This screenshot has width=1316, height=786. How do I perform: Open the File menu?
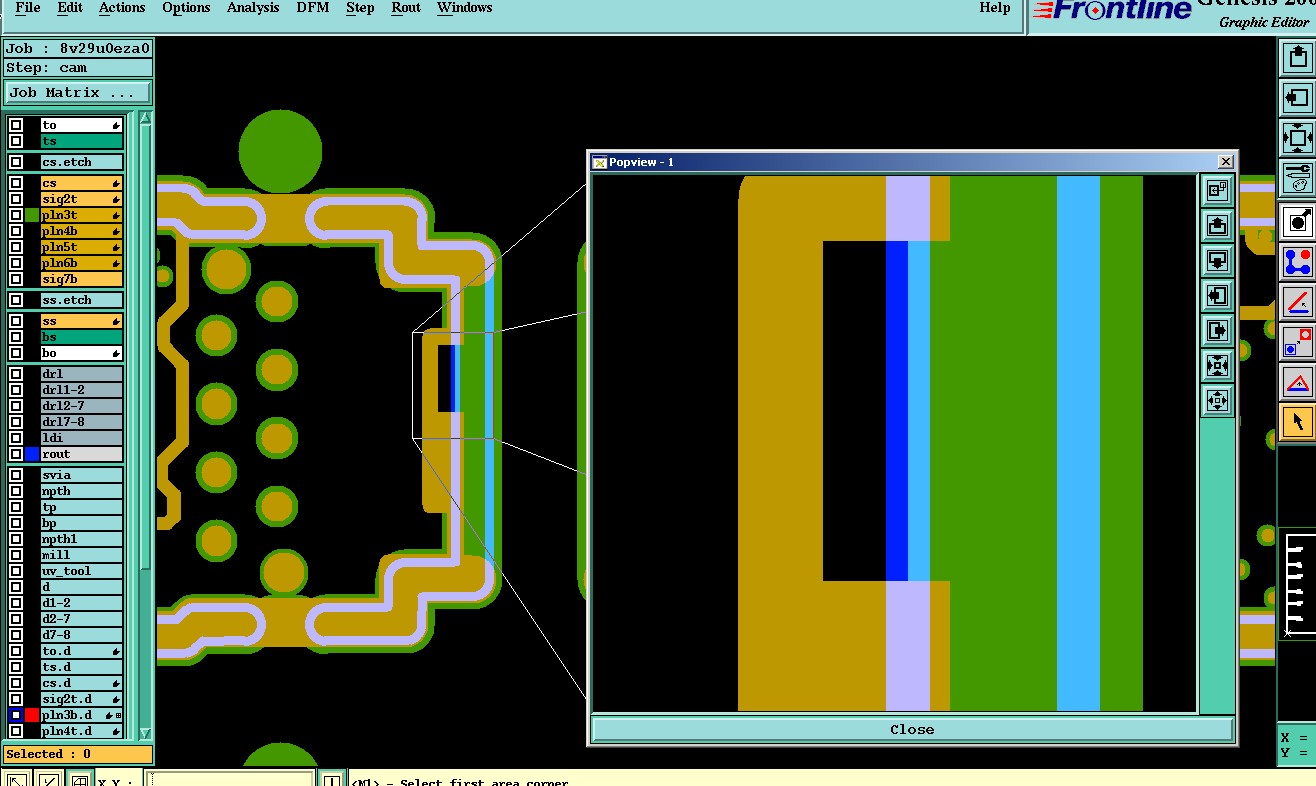pyautogui.click(x=28, y=8)
